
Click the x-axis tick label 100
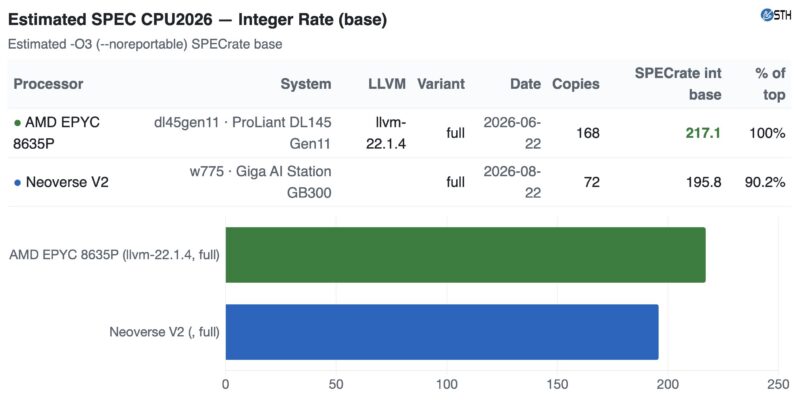446,384
